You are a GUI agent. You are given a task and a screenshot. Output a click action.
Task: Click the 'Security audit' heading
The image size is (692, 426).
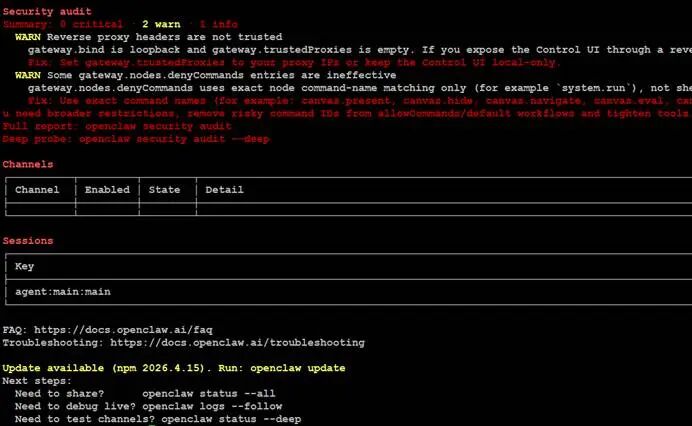(47, 11)
